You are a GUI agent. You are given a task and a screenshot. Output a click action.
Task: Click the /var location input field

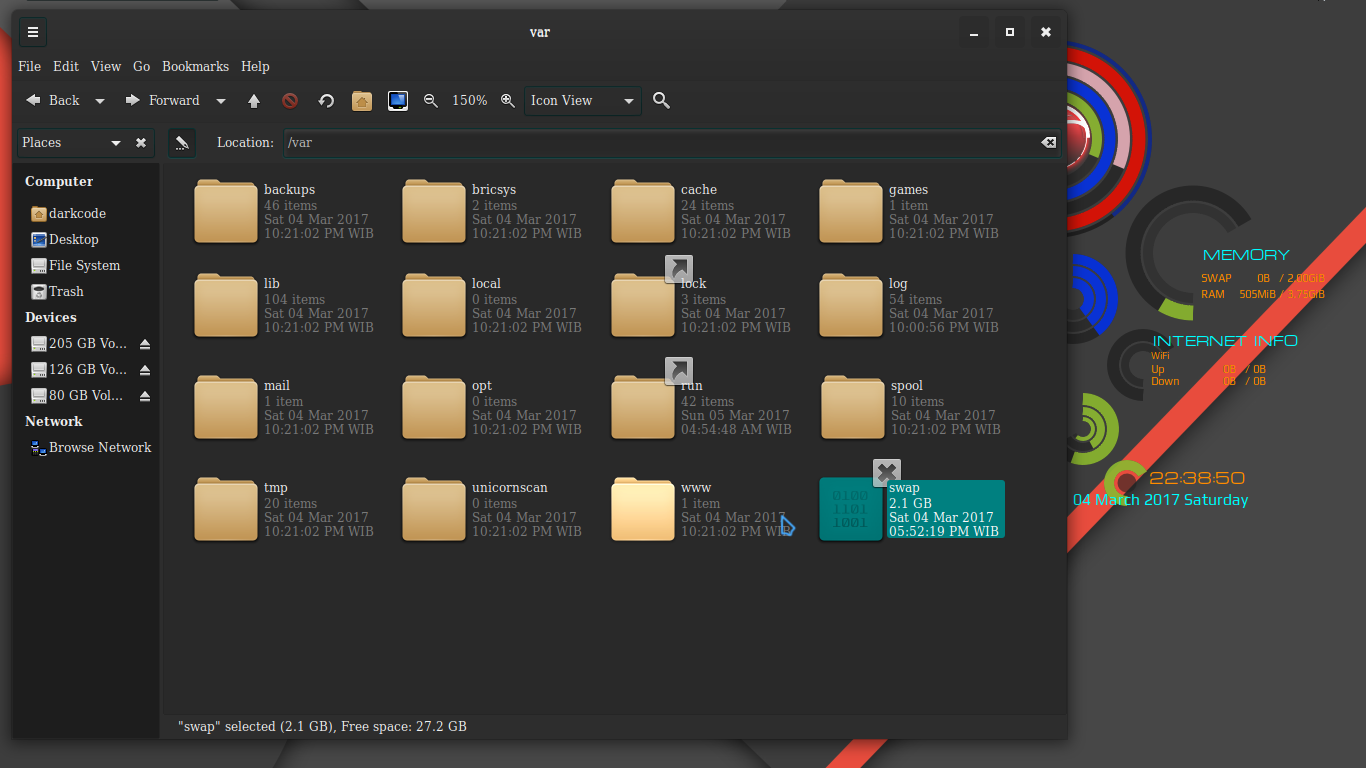(672, 143)
